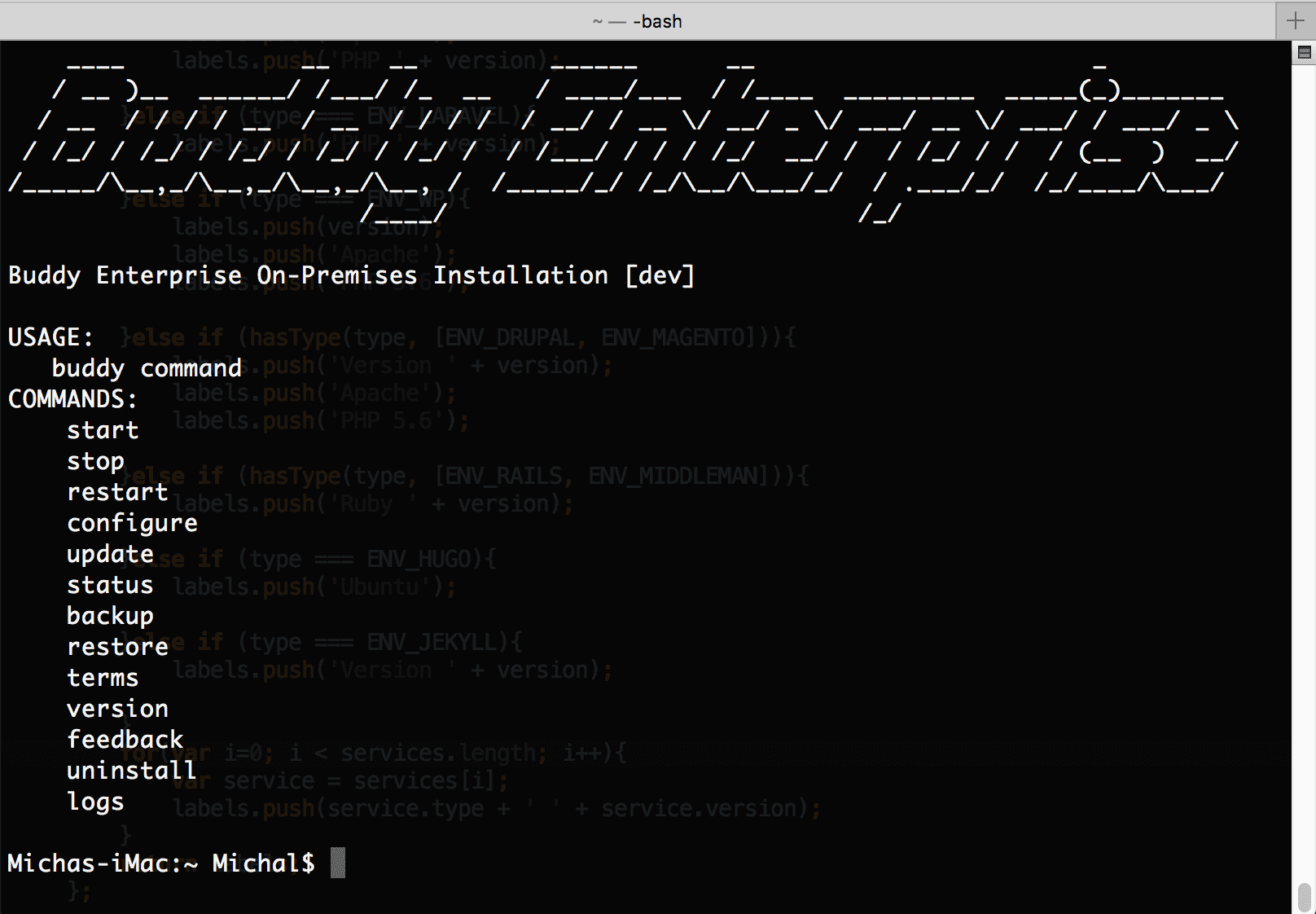Click 'Buddy Enterprise On-Premises Installation [dev]' line
The image size is (1316, 914).
click(351, 275)
